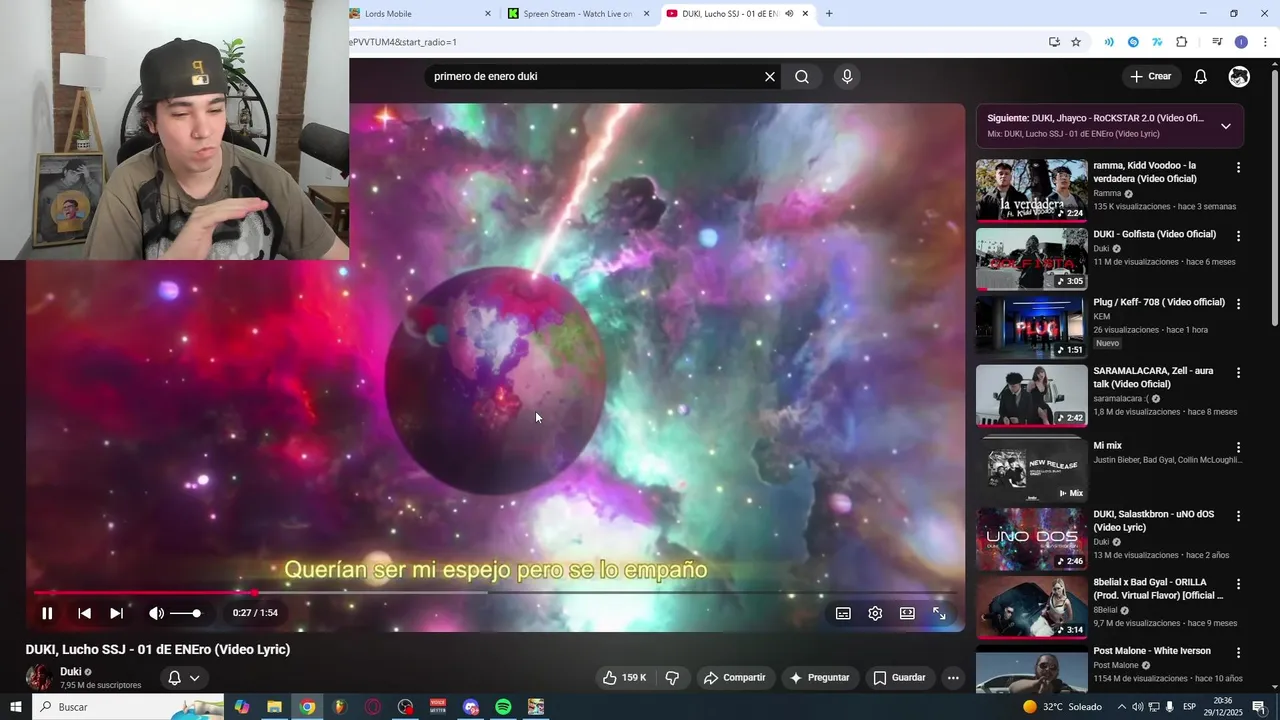Open the Crear menu
1280x720 pixels.
coord(1150,77)
